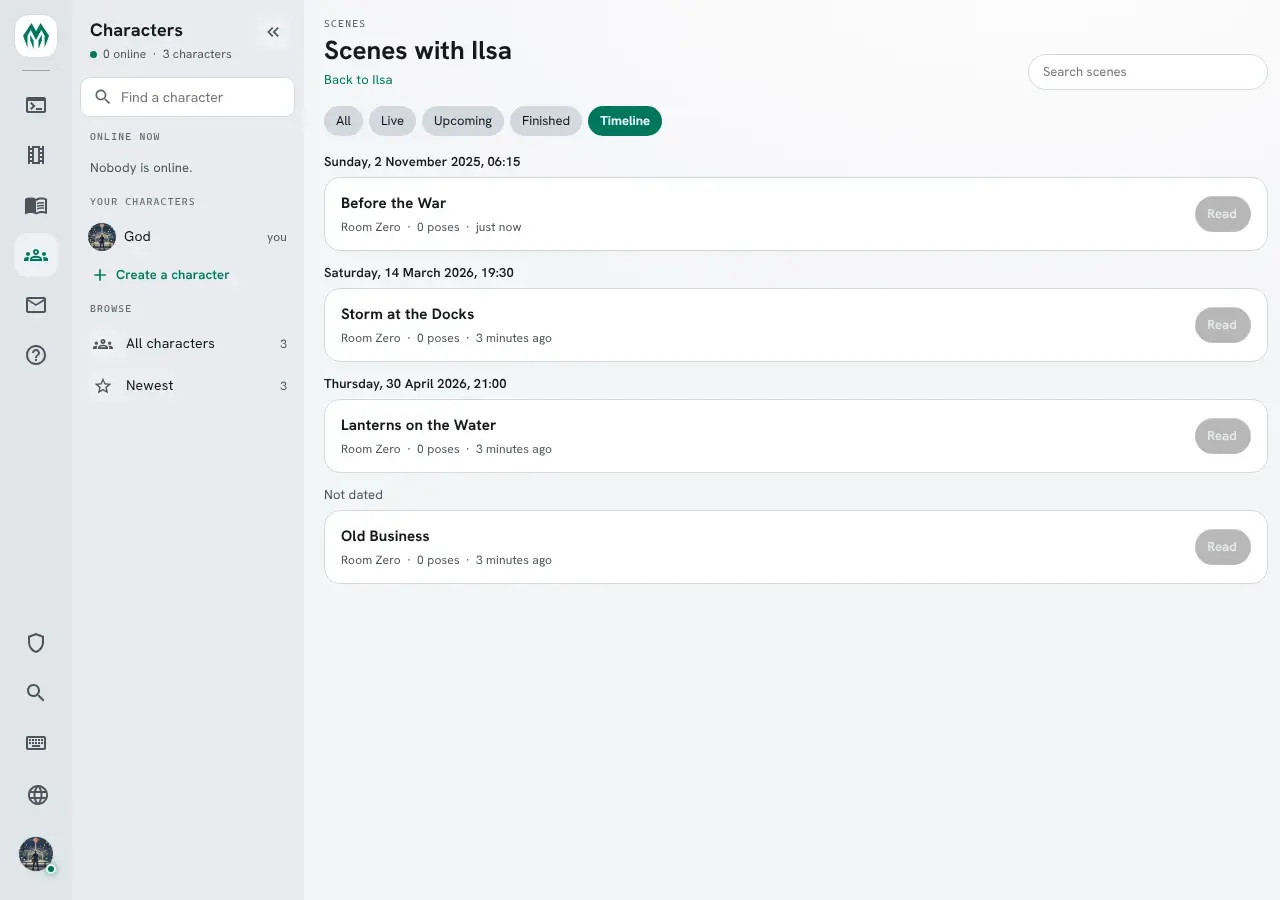Select the All filter tab

(x=343, y=121)
